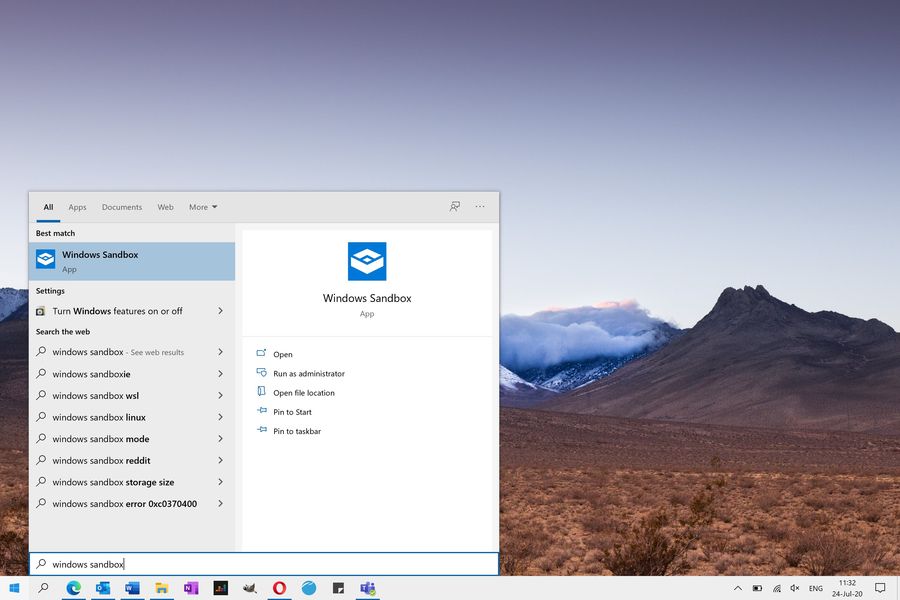Switch to the Web search tab

[x=165, y=207]
